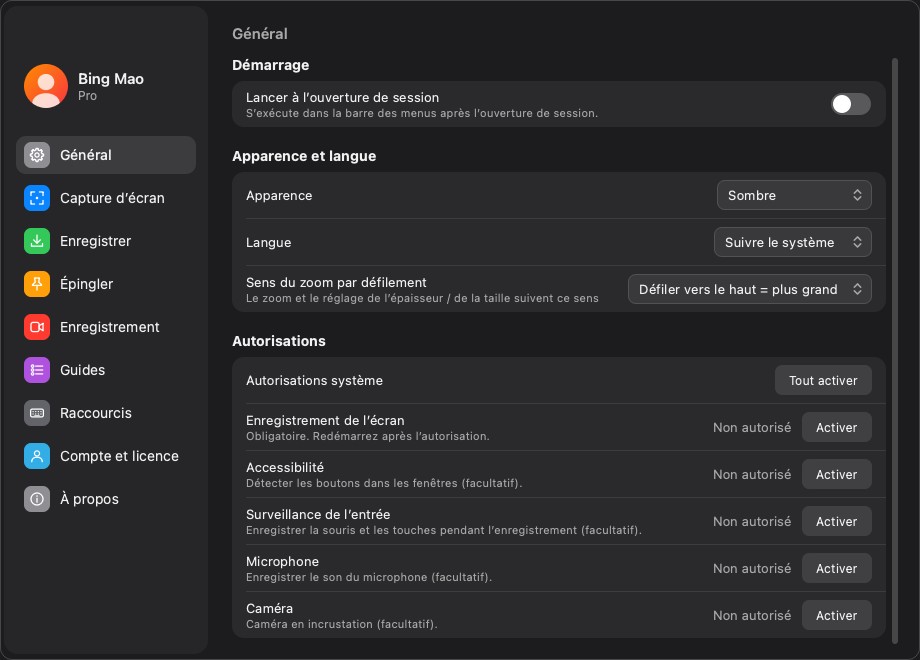Toggle Lancer à l'ouverture de session switch
Screen dimensions: 920x660
pyautogui.click(x=850, y=104)
